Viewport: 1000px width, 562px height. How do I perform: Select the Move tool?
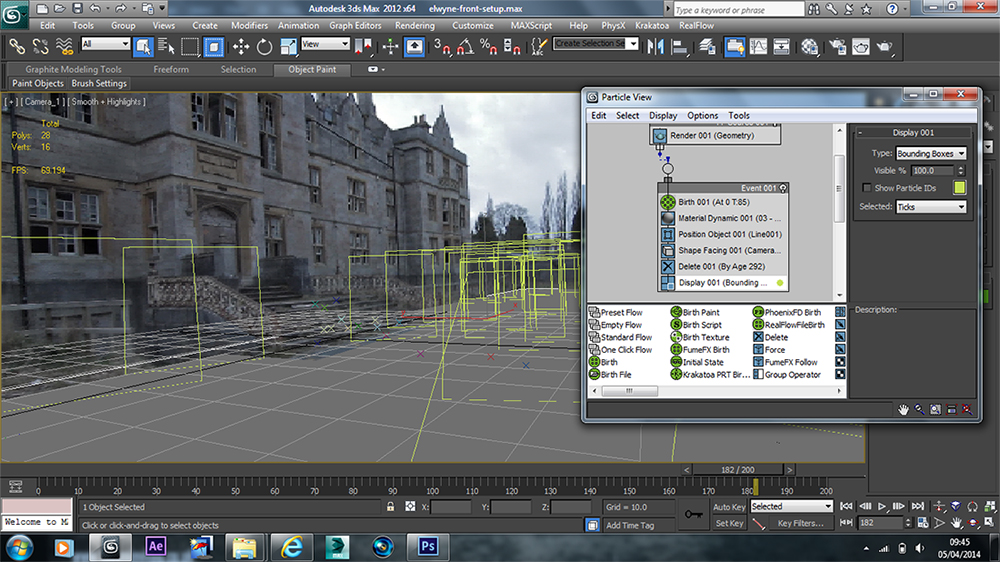coord(240,46)
